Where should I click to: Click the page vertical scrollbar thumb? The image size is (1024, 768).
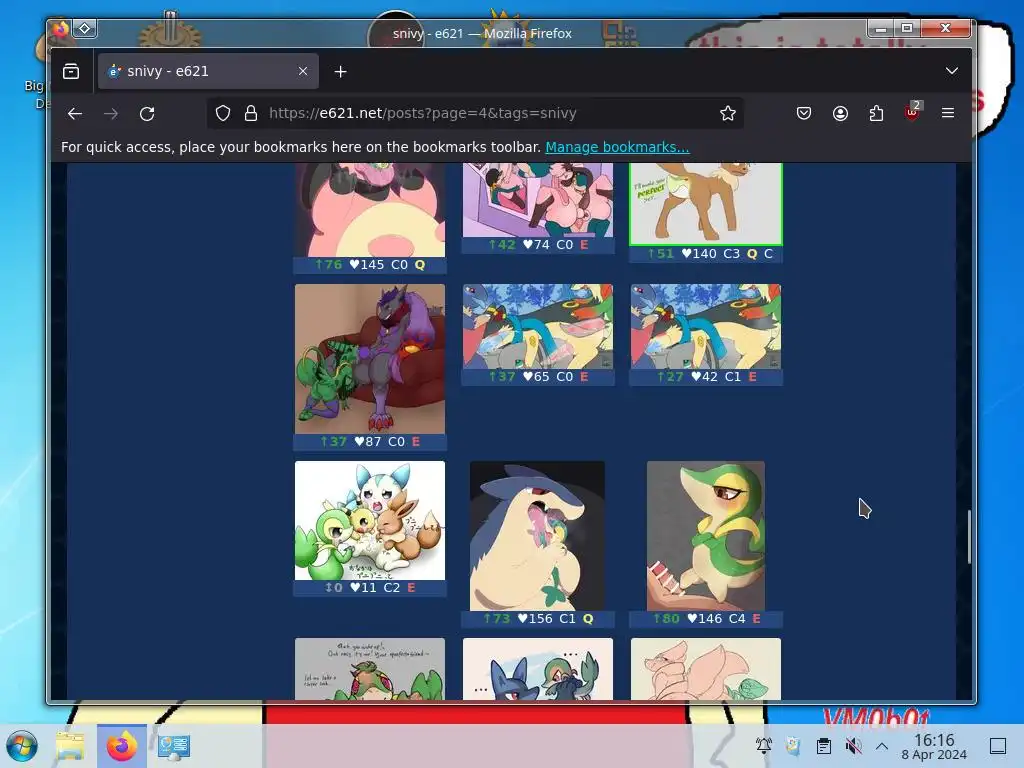pos(969,537)
